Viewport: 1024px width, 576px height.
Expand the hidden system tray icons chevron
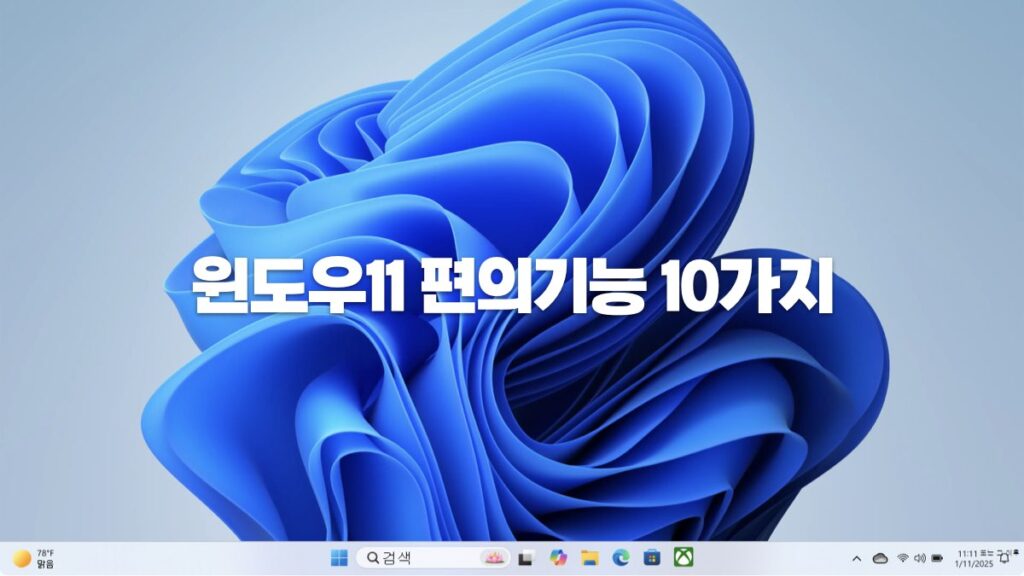coord(857,558)
